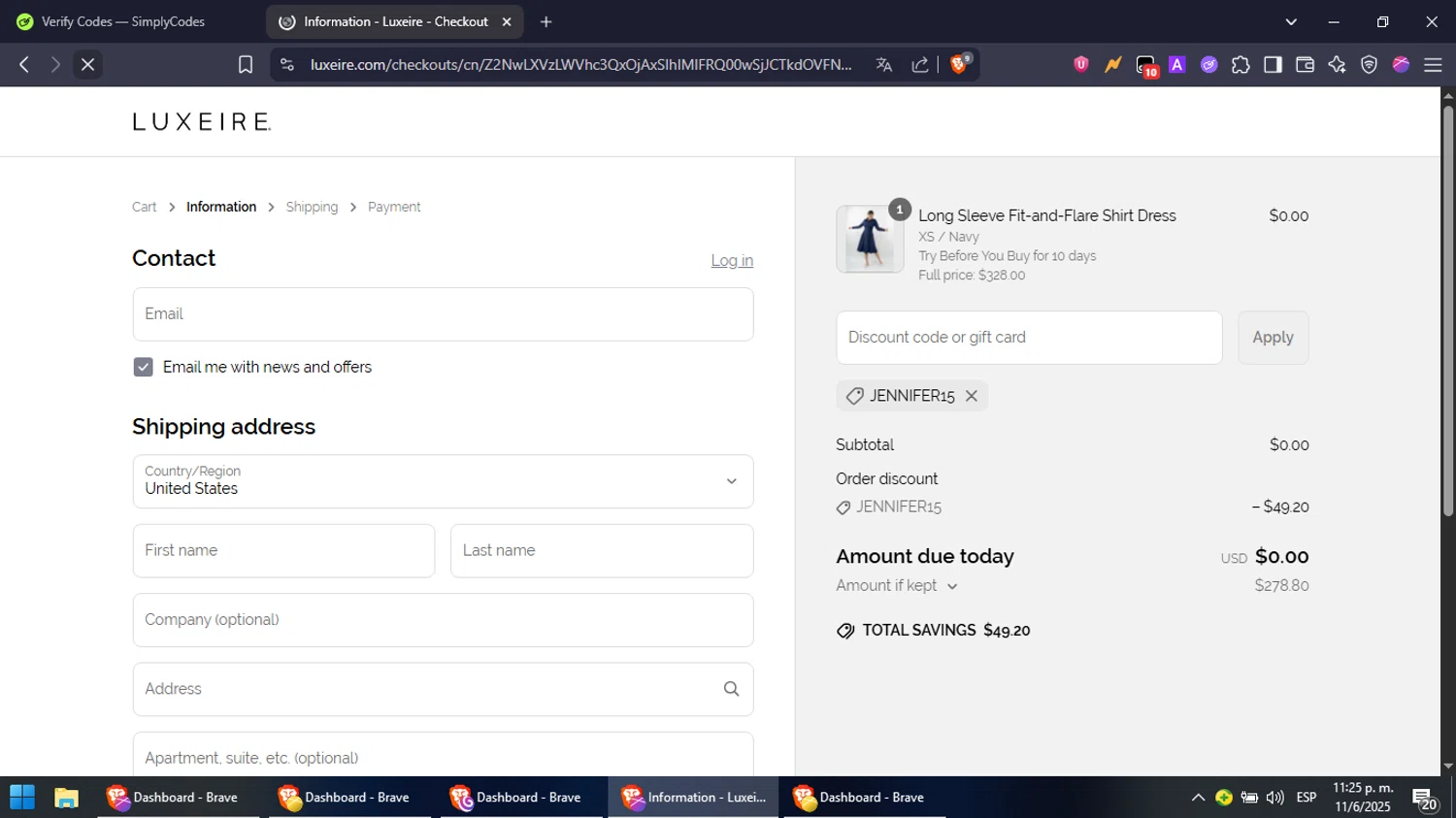Uncheck Email me with news and offers

(x=144, y=368)
